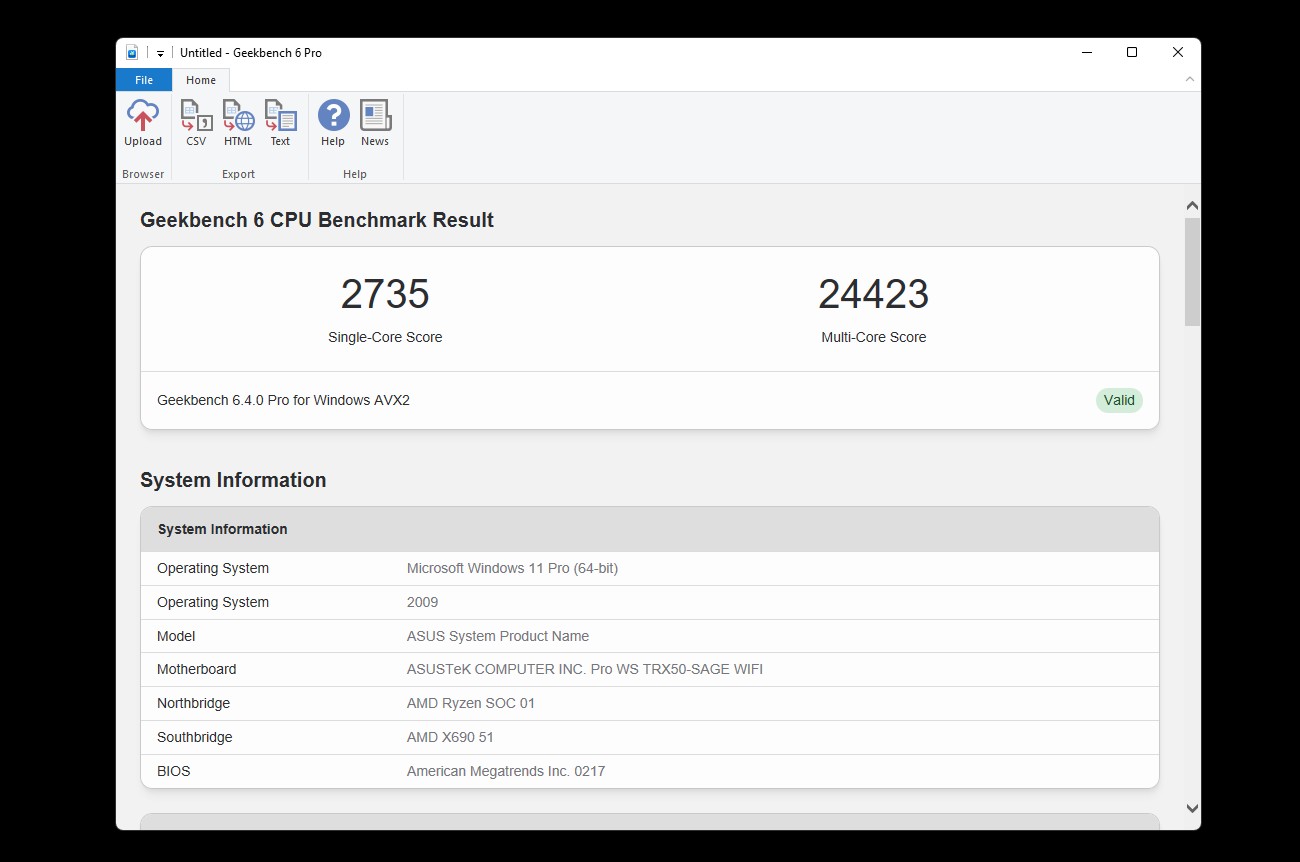Select the Multi-Core Score value 24423
The height and width of the screenshot is (862, 1300).
click(874, 294)
